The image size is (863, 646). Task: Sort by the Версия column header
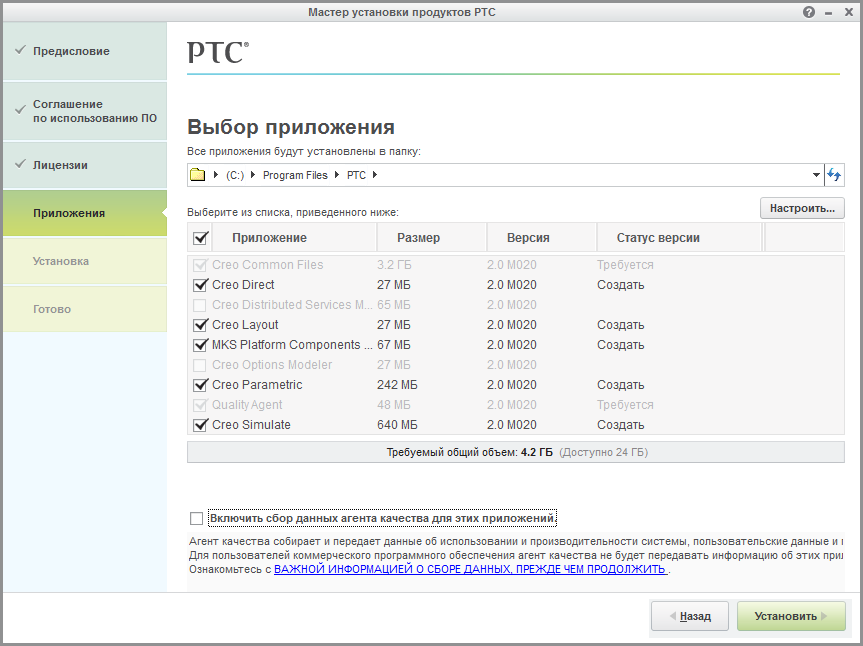coord(542,238)
